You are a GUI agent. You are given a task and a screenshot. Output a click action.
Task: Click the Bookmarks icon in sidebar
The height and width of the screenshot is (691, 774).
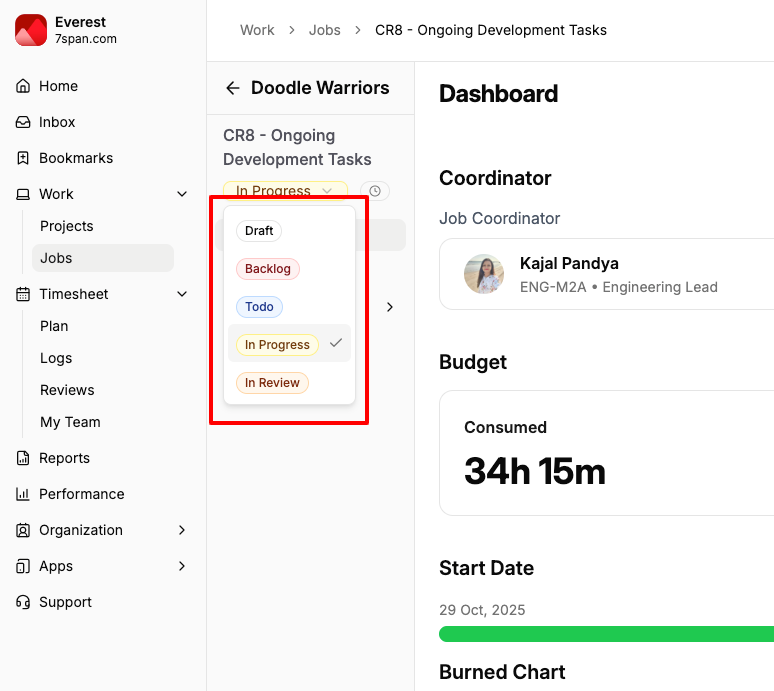click(x=23, y=158)
